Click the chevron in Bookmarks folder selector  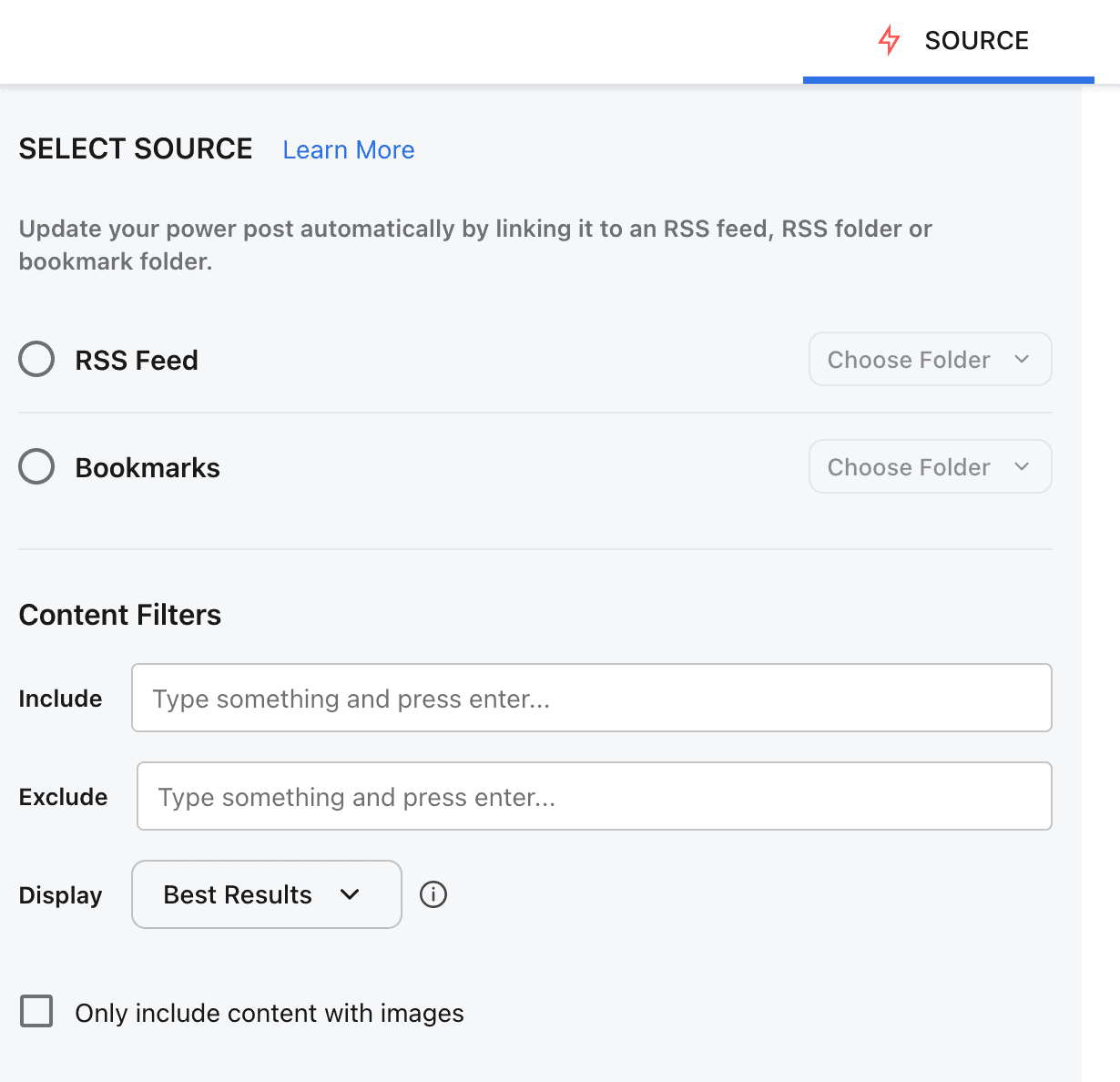click(x=1022, y=467)
